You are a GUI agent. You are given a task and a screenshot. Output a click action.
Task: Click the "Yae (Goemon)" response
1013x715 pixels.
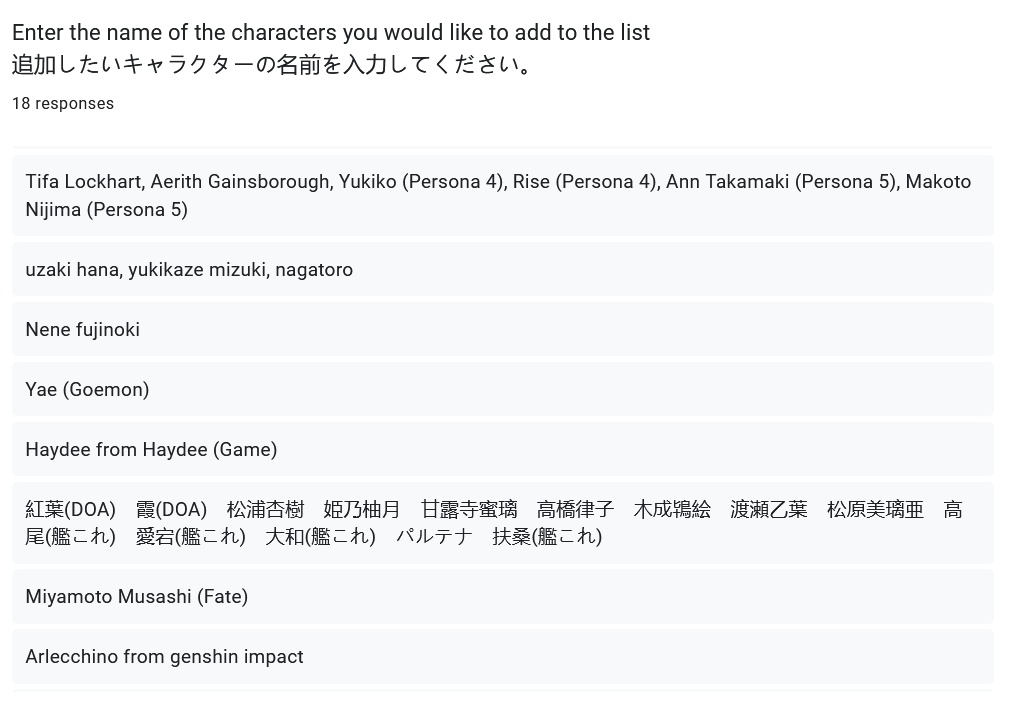87,390
